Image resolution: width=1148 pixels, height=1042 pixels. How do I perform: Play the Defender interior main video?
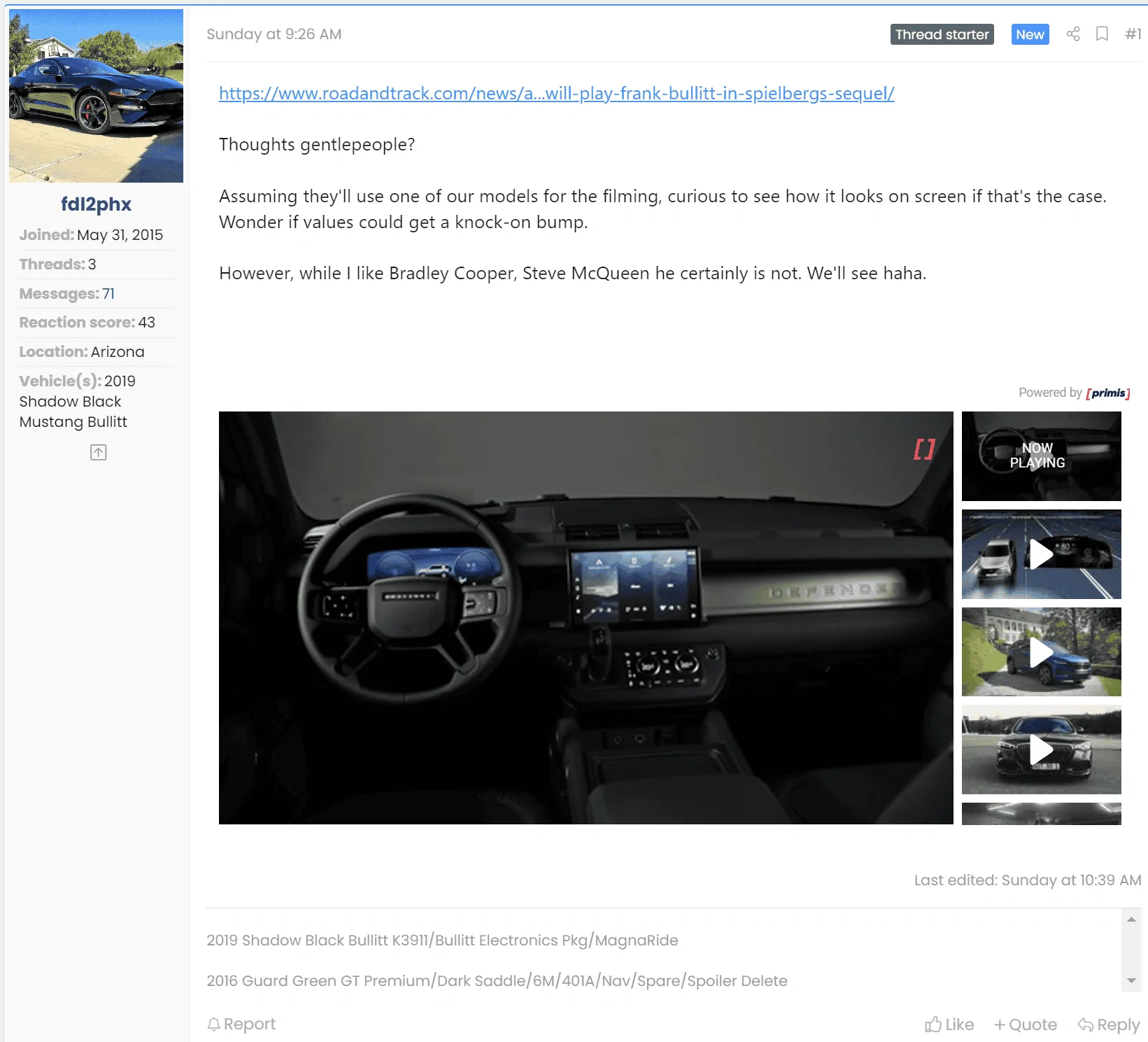click(x=586, y=618)
